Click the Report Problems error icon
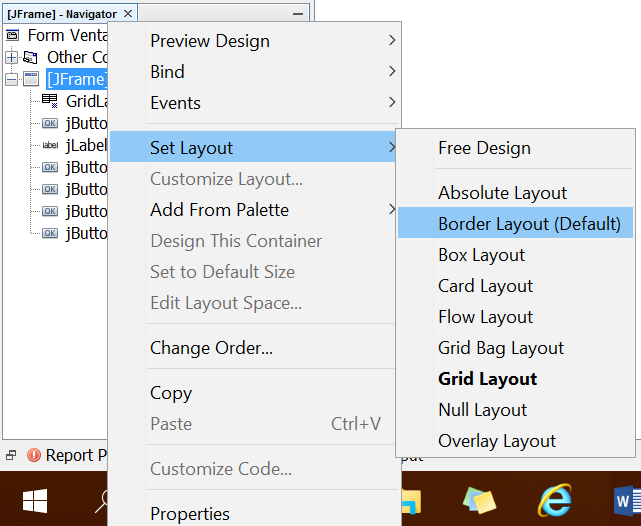The image size is (641, 526). tap(34, 455)
